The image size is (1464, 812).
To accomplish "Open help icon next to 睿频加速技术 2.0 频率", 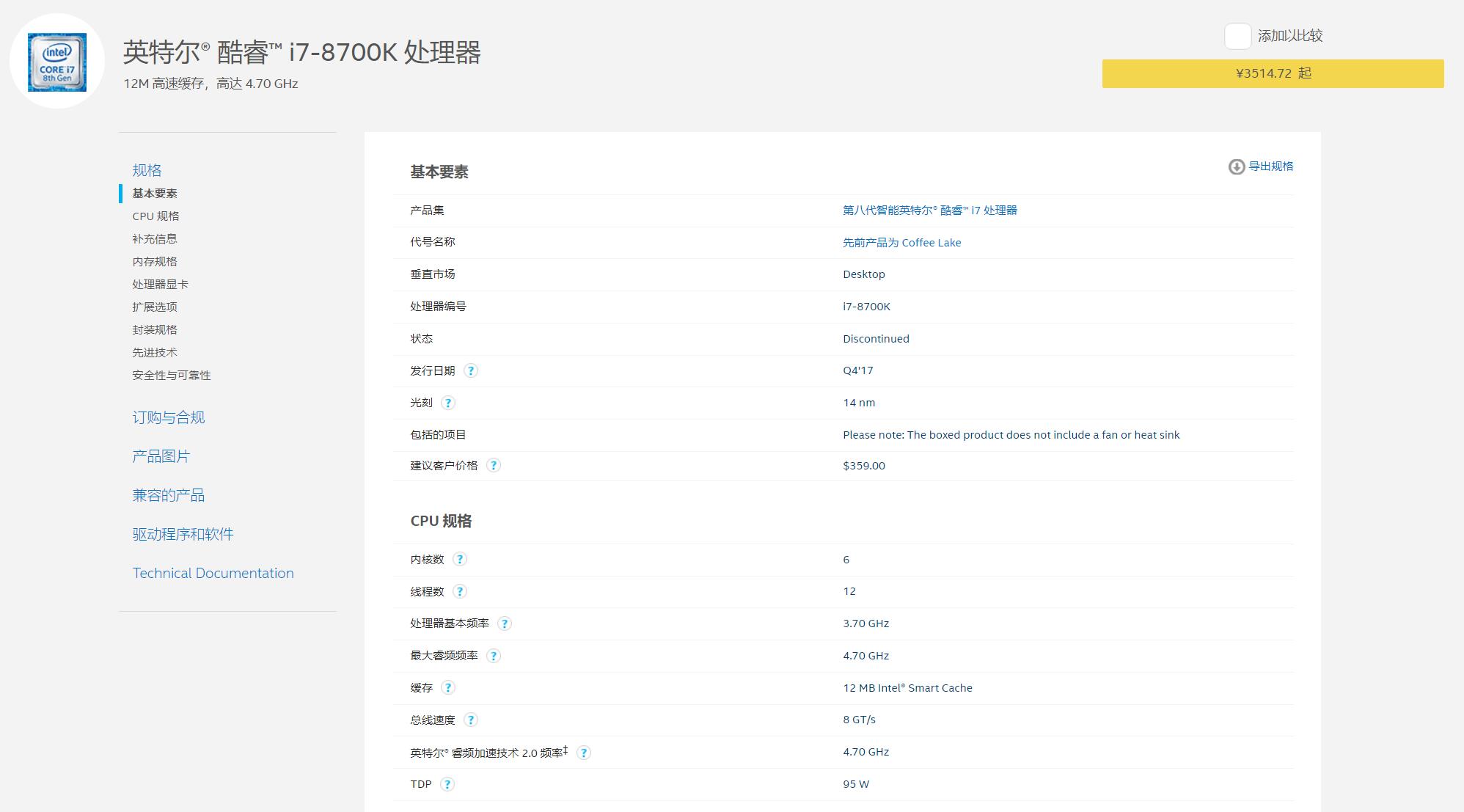I will 584,753.
